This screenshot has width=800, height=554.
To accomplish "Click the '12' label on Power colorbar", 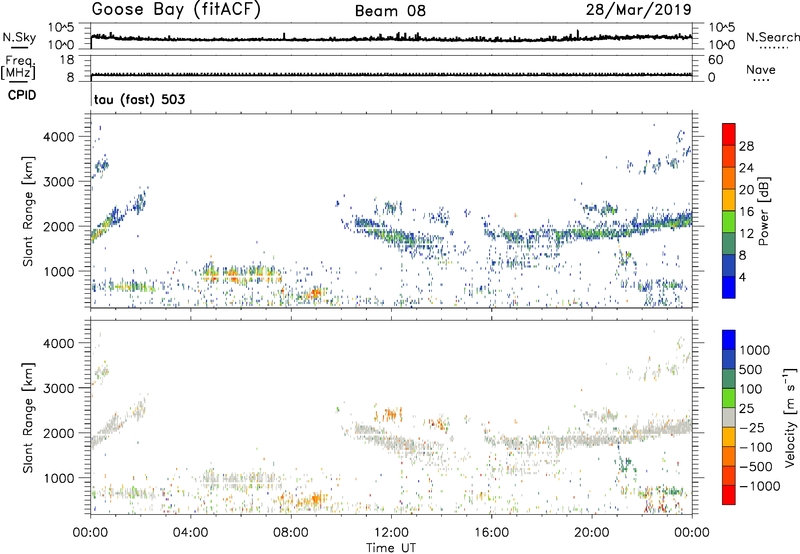I will (746, 234).
